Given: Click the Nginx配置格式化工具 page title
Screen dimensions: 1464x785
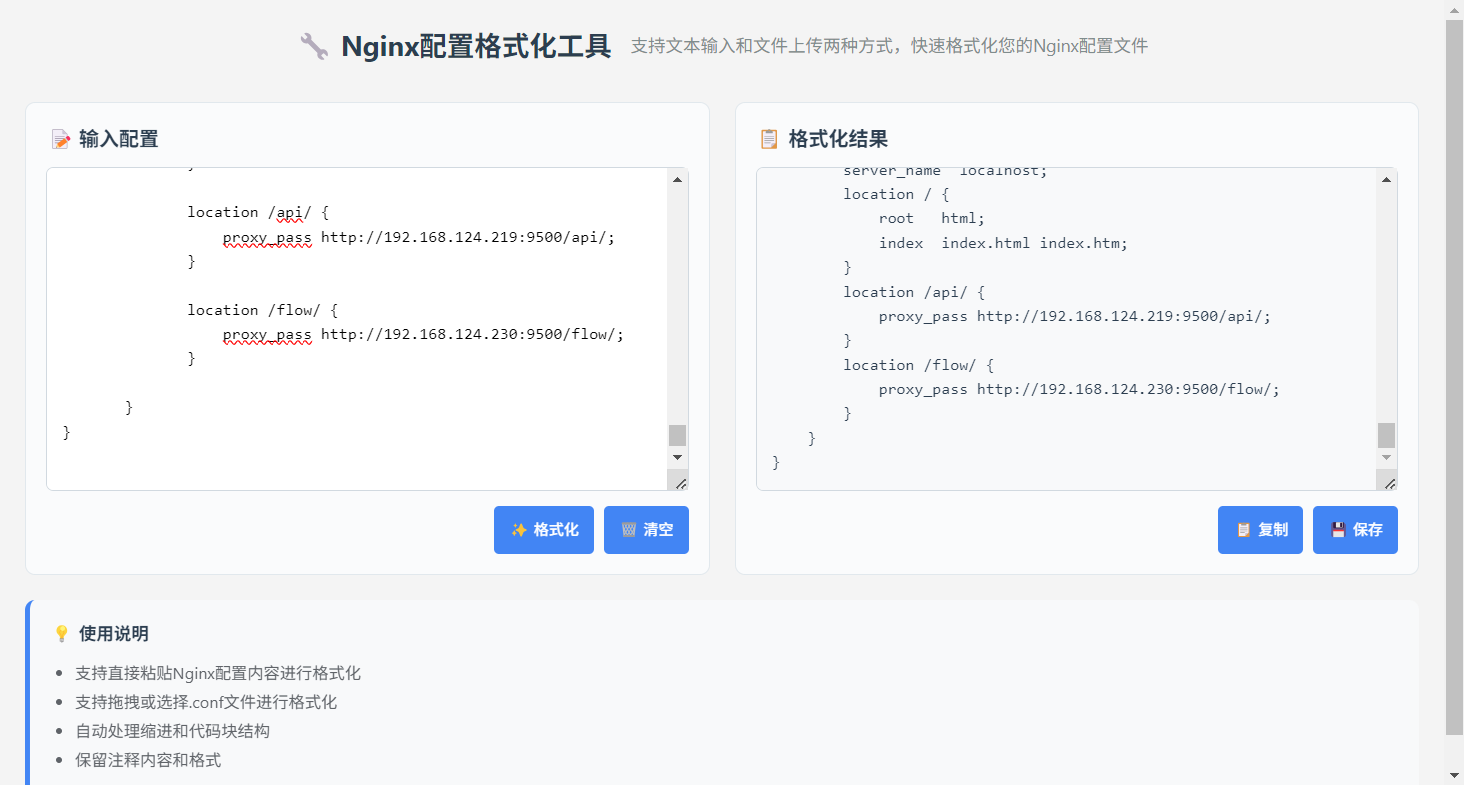Looking at the screenshot, I should 476,46.
